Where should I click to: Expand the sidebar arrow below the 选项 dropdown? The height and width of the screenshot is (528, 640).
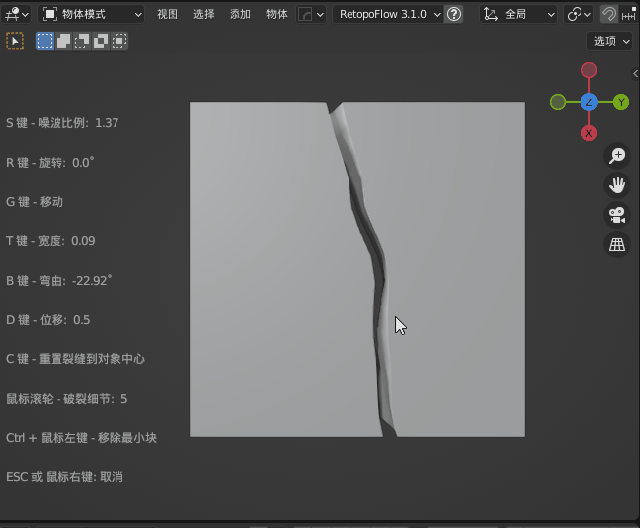point(636,73)
